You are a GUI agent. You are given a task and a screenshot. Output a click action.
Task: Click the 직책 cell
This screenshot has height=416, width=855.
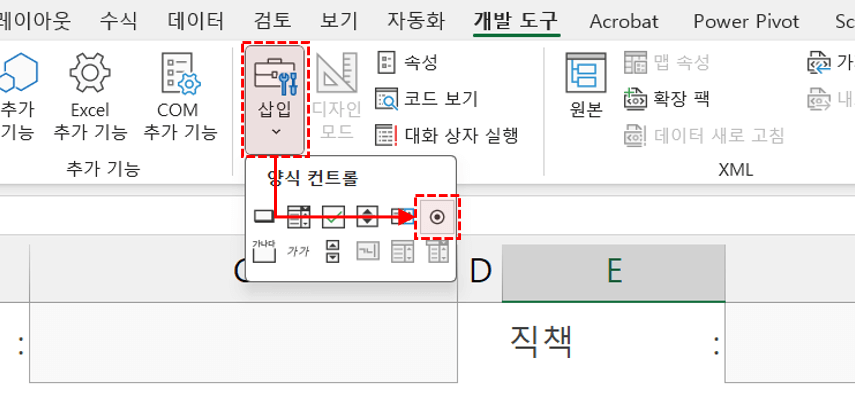tap(613, 342)
